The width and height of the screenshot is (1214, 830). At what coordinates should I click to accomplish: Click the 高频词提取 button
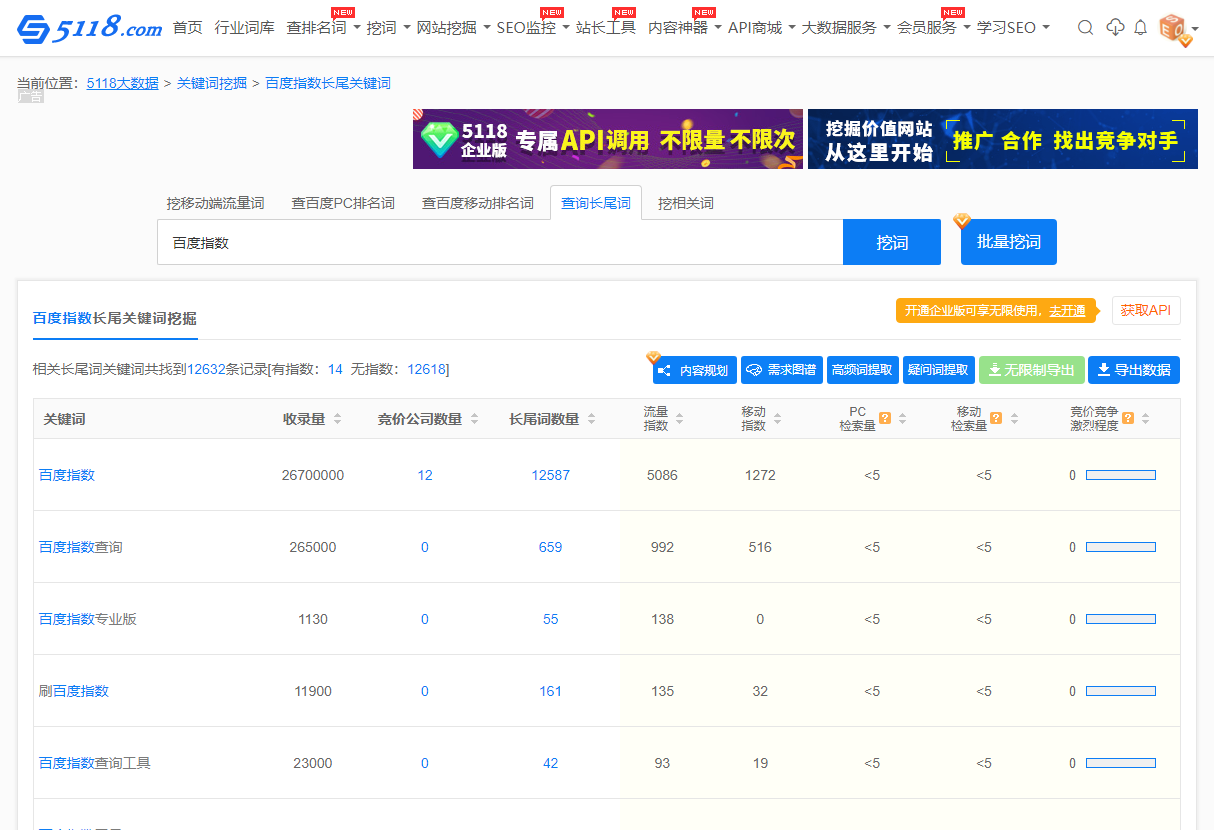tap(862, 370)
